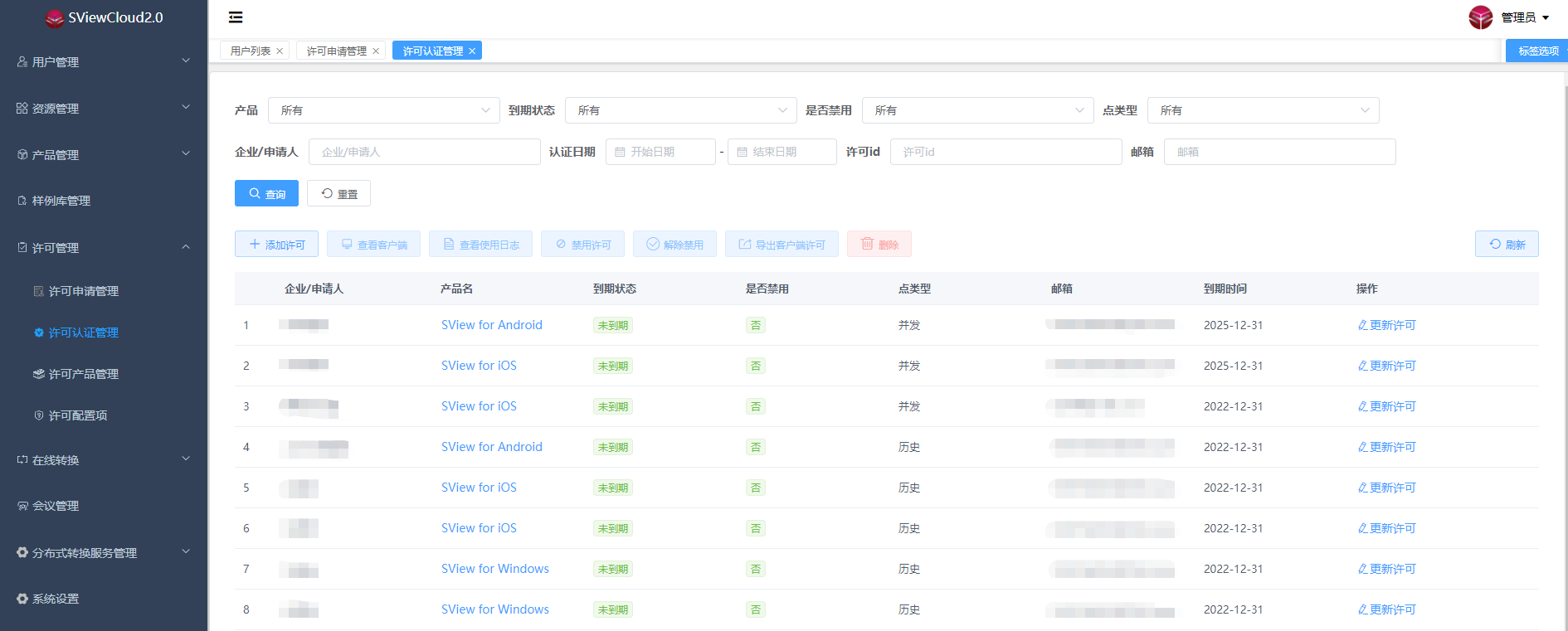Screen dimensions: 1568x631
Task: Open 许可产品管理 in the sidebar
Action: 104,374
